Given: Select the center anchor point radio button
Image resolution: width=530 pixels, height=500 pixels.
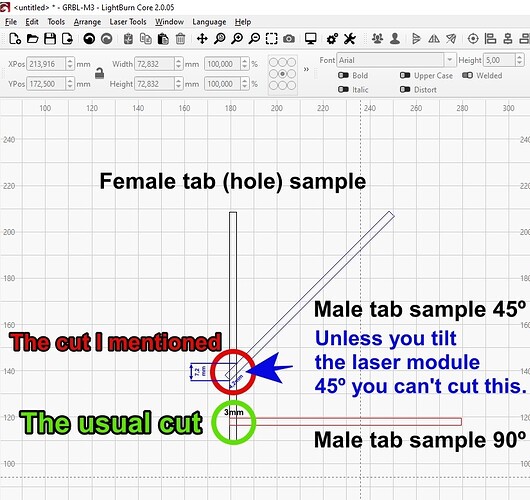Looking at the screenshot, I should tap(283, 74).
